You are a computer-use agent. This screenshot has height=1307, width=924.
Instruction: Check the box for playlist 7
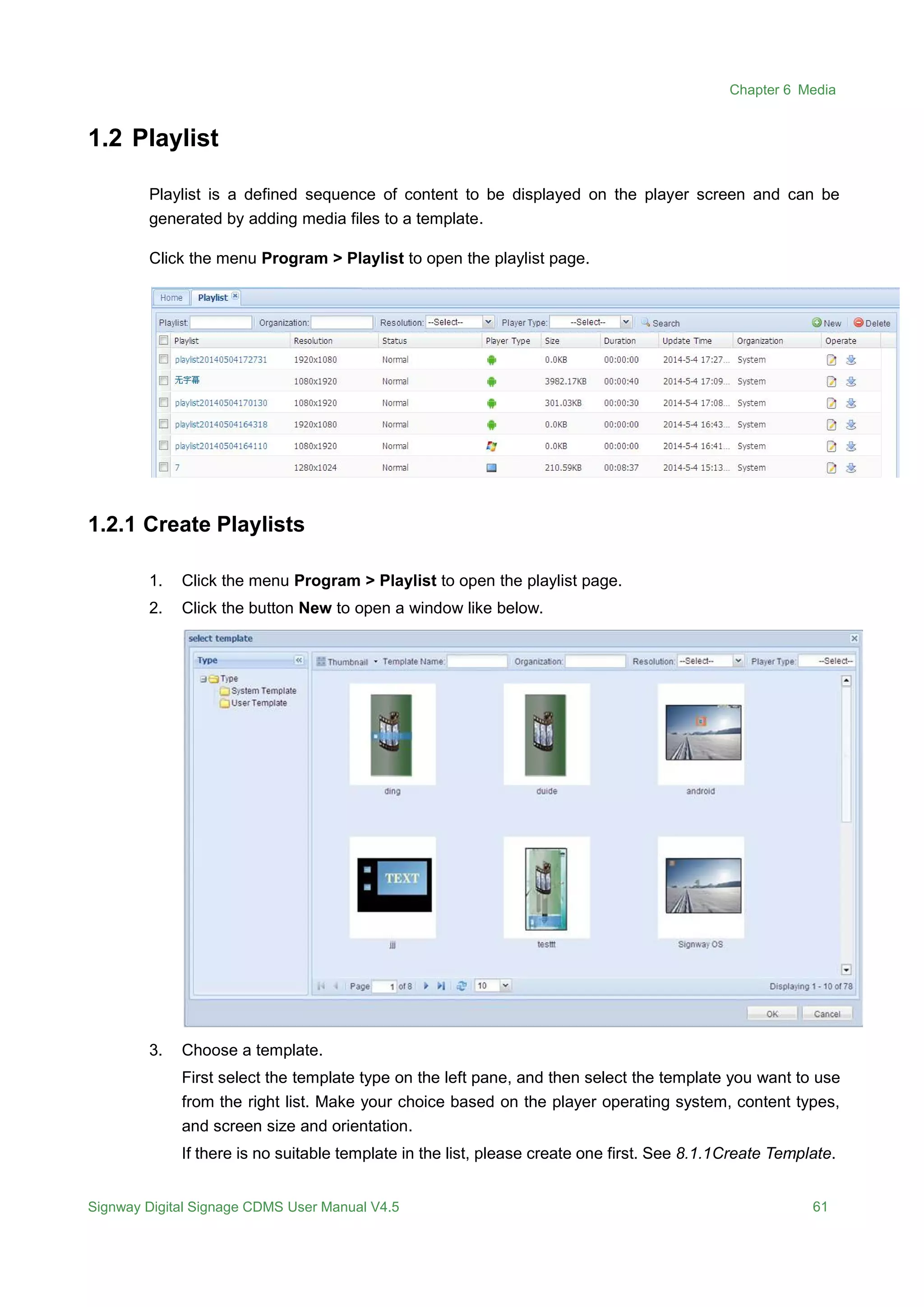(x=164, y=468)
